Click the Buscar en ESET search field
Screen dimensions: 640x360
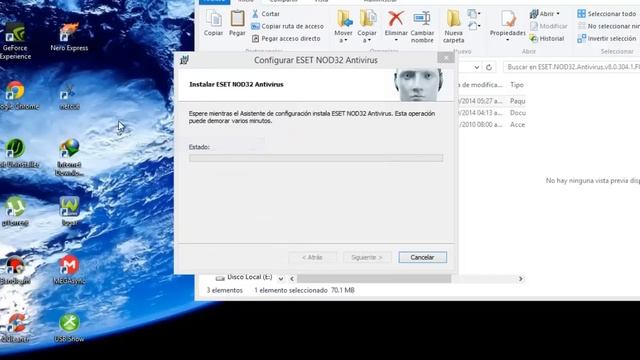[x=571, y=67]
